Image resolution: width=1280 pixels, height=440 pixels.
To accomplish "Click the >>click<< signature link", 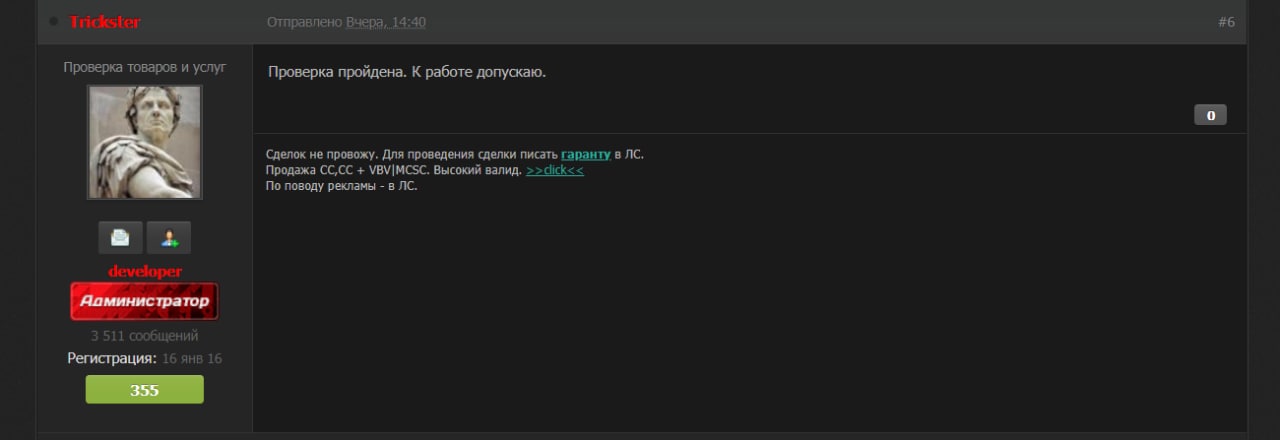I will (x=555, y=170).
